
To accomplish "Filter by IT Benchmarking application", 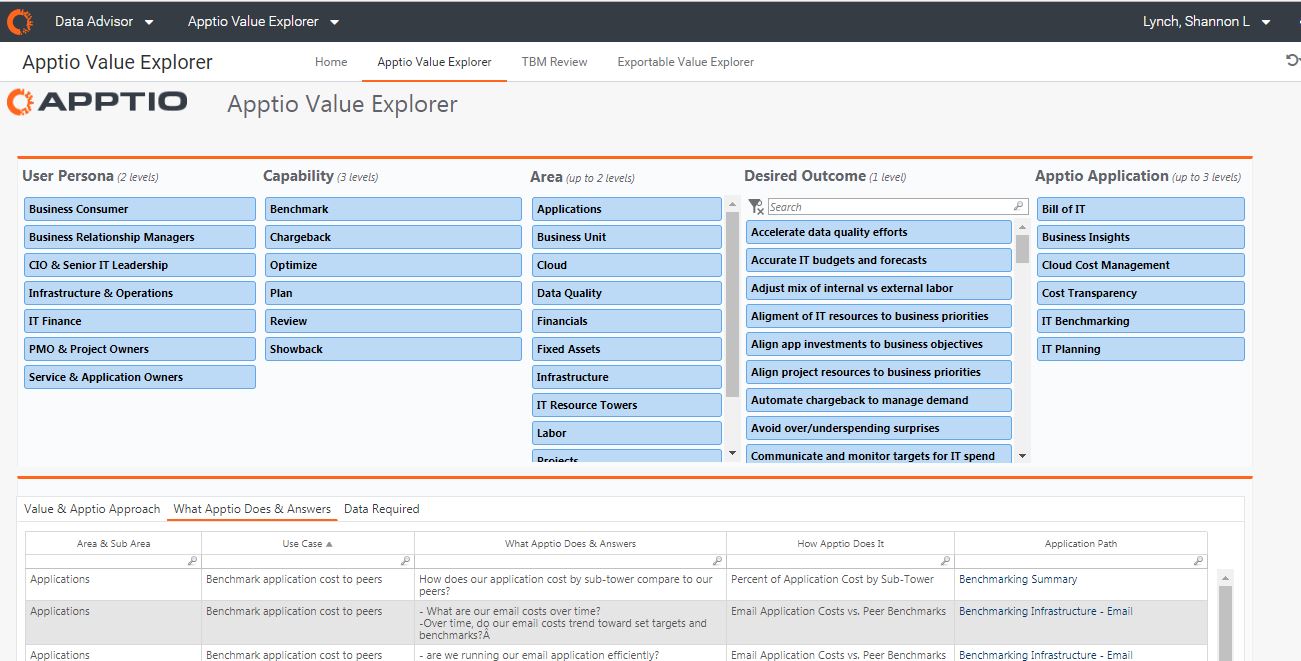I will 1141,321.
